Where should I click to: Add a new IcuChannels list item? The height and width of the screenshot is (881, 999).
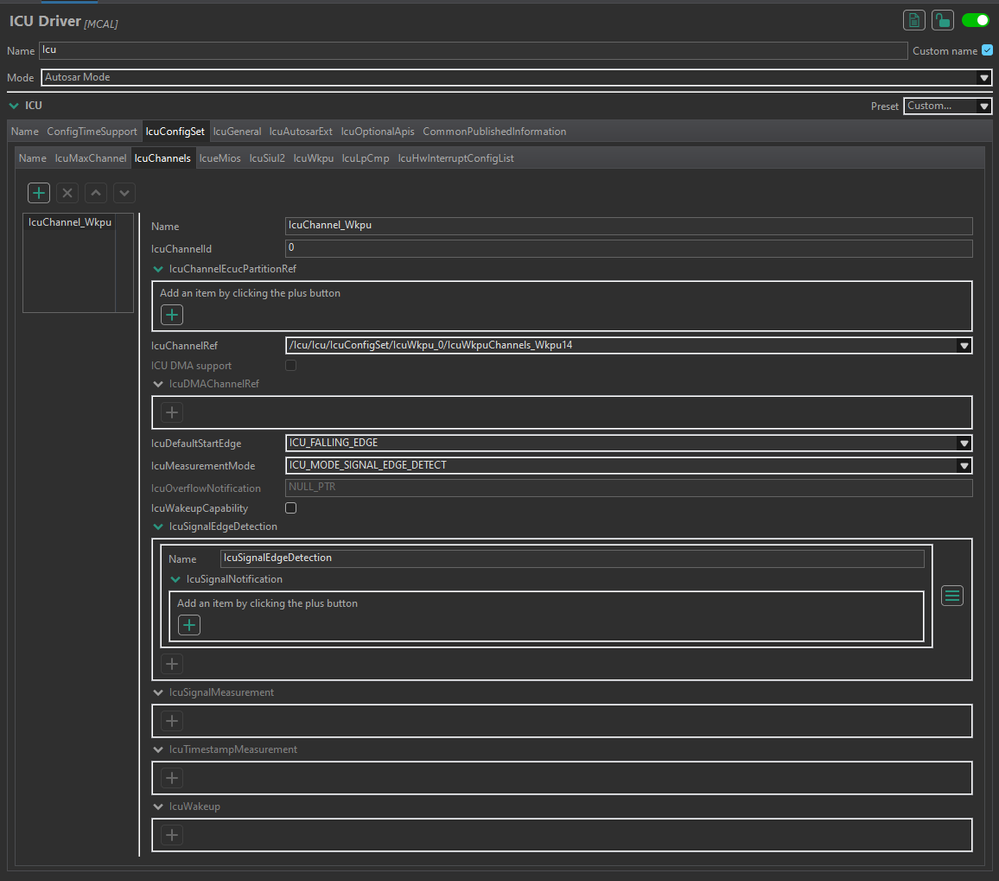tap(39, 193)
